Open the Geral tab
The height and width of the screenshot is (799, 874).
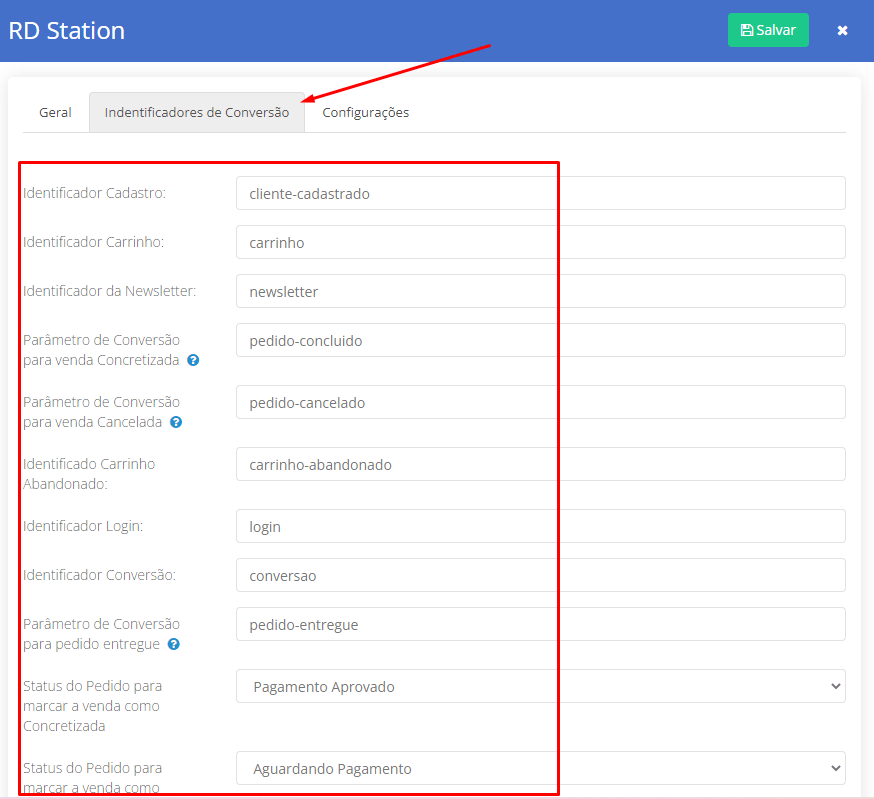pos(55,113)
